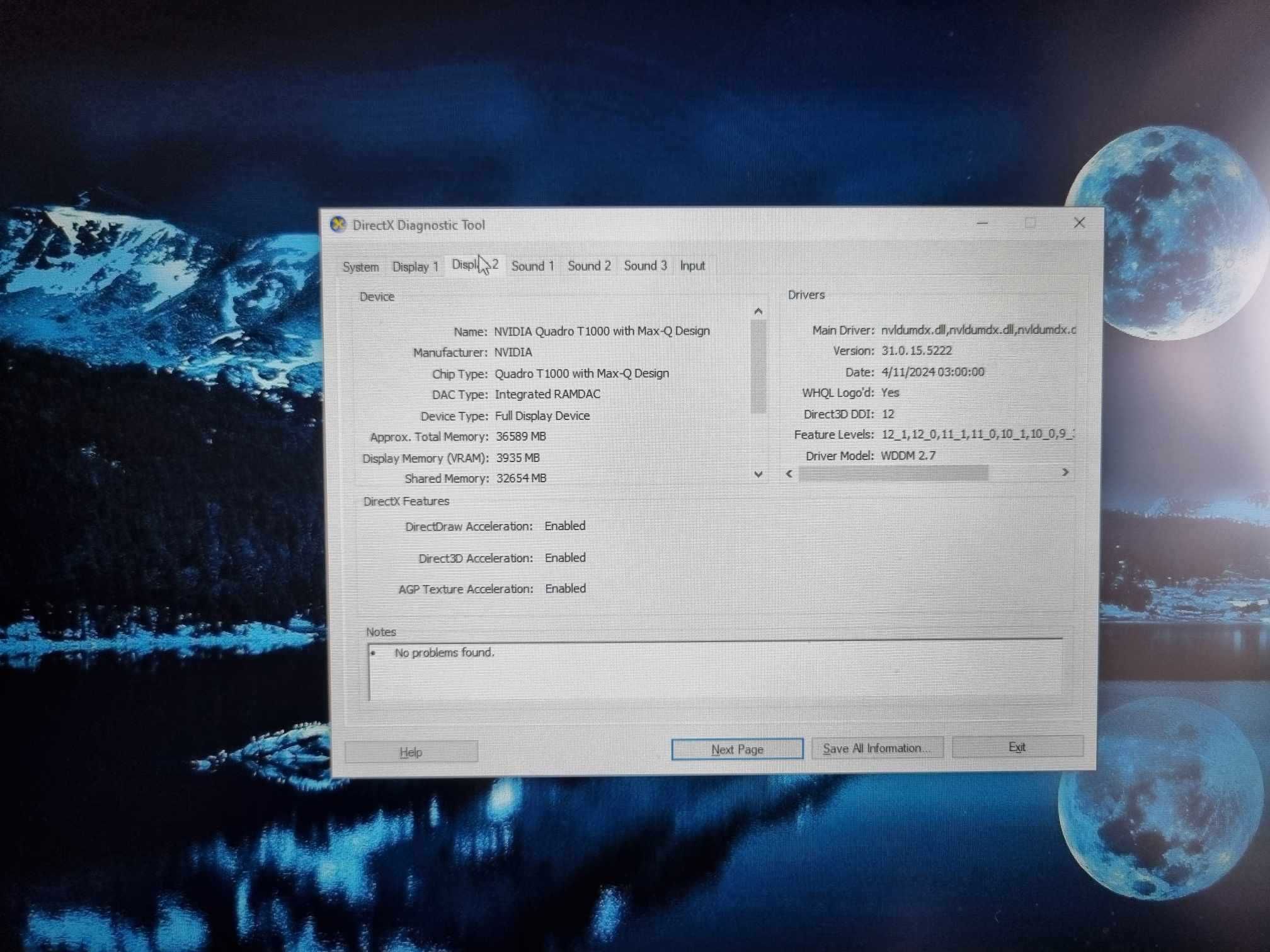The width and height of the screenshot is (1270, 952).
Task: Click 'No problems found.' note
Action: [444, 653]
